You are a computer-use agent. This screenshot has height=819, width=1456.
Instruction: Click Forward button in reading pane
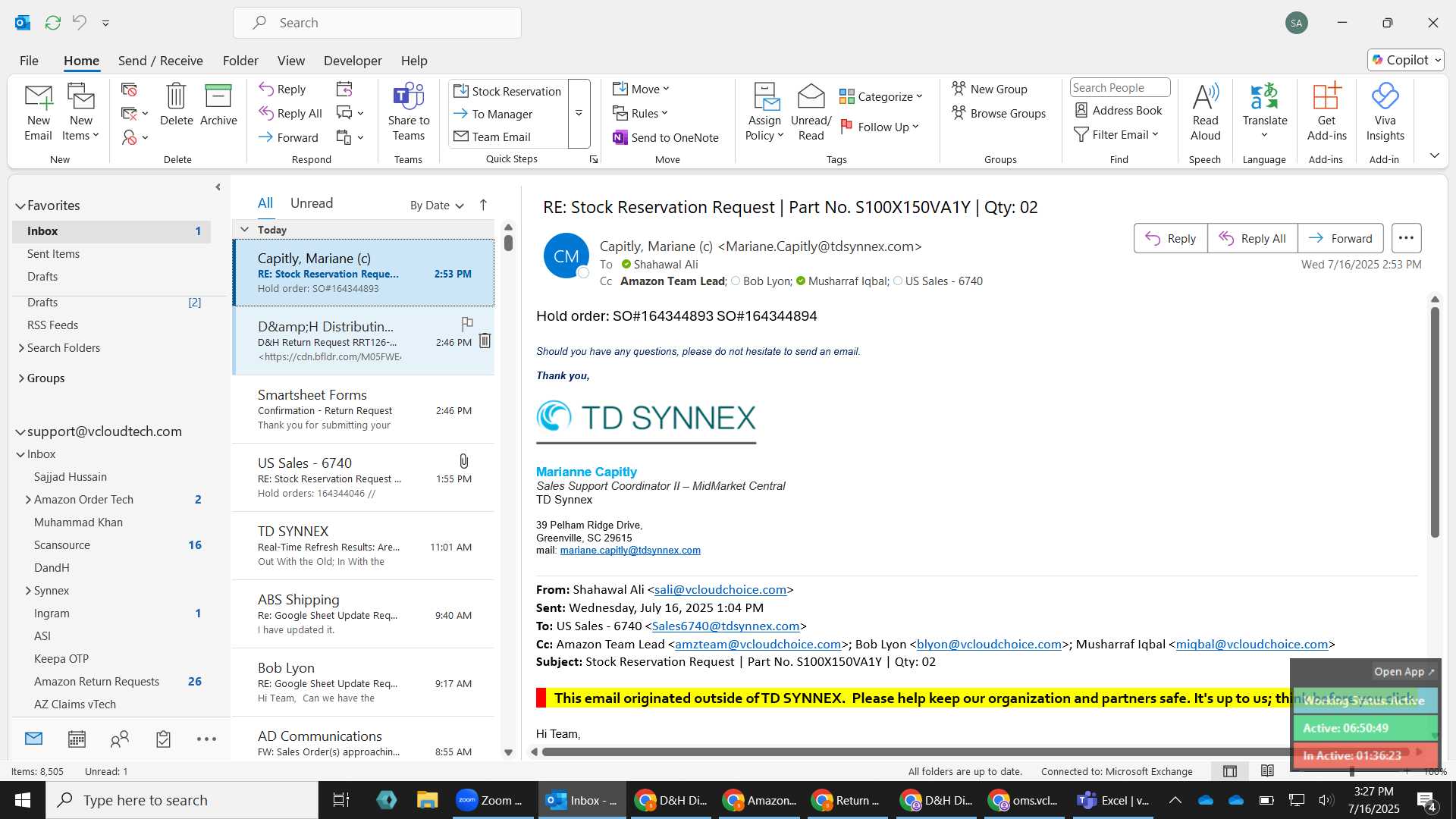tap(1341, 238)
